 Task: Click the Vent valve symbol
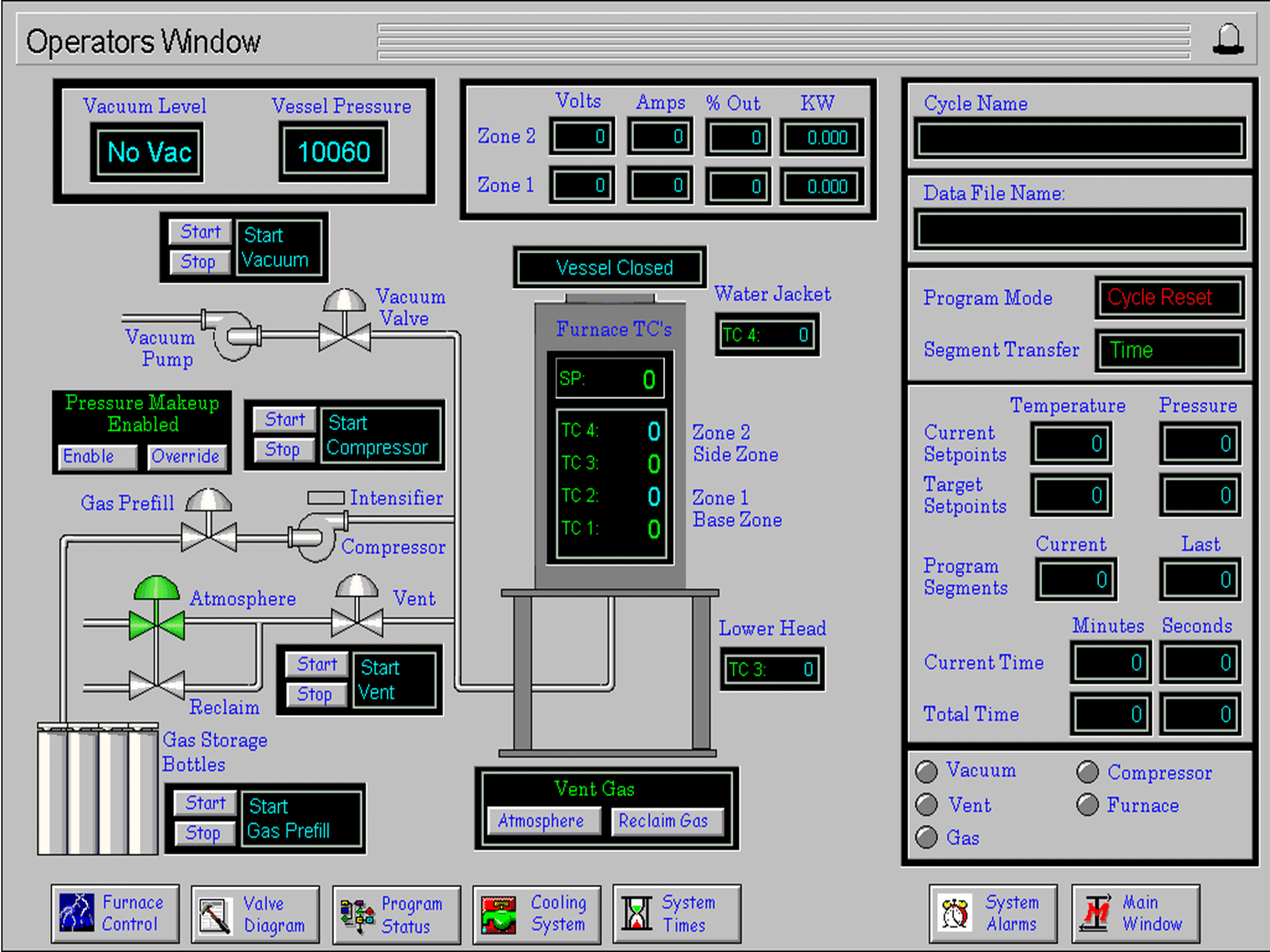pos(357,611)
